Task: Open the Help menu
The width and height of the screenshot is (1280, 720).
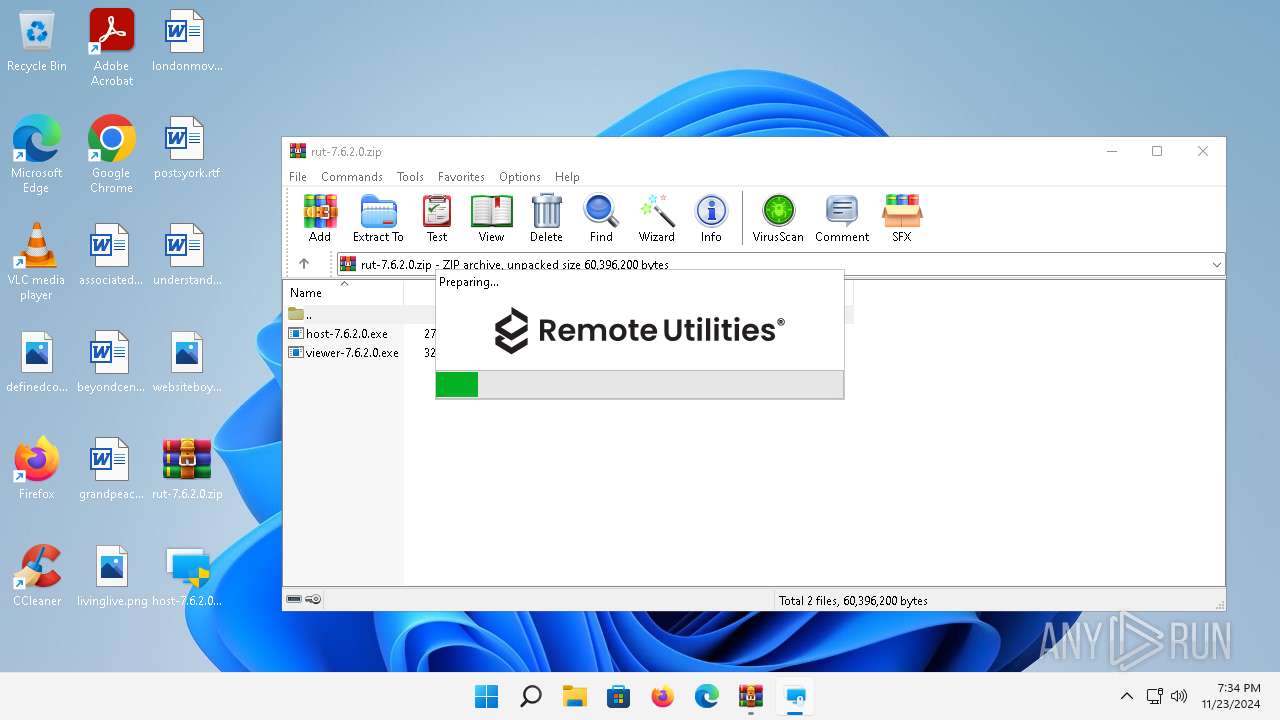Action: click(x=567, y=177)
